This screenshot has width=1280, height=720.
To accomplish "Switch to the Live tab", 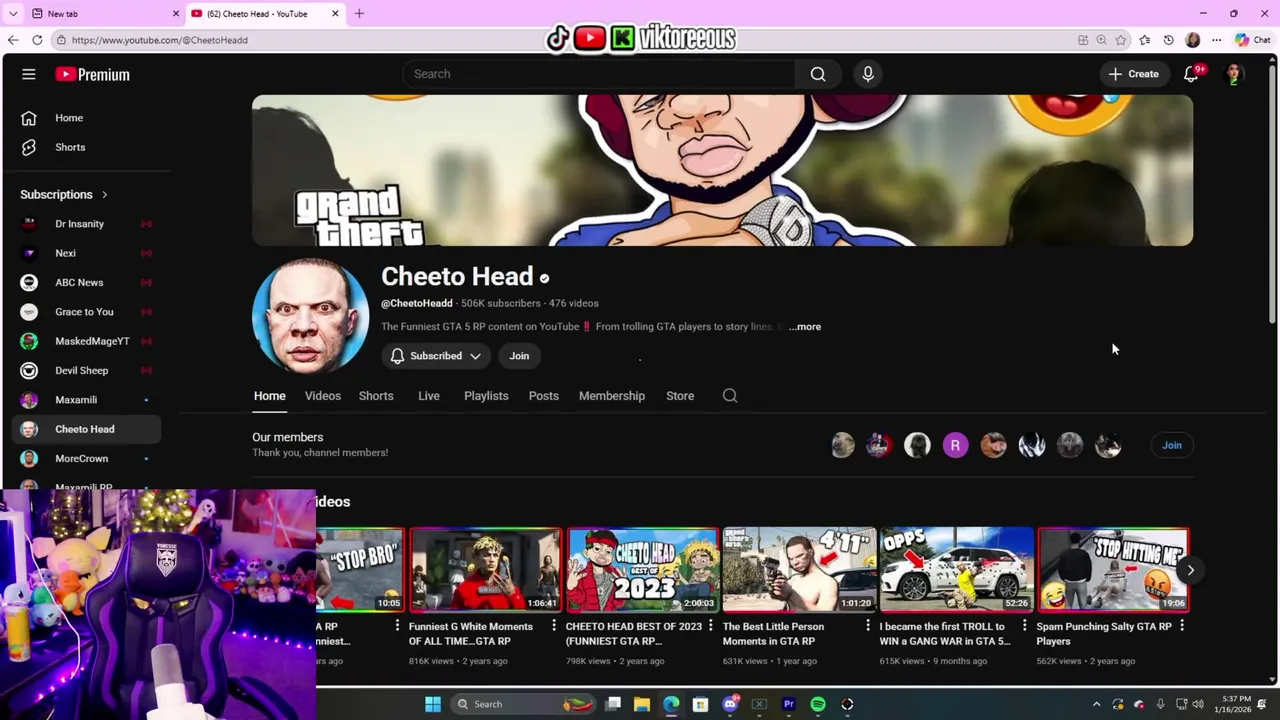I will tap(429, 396).
